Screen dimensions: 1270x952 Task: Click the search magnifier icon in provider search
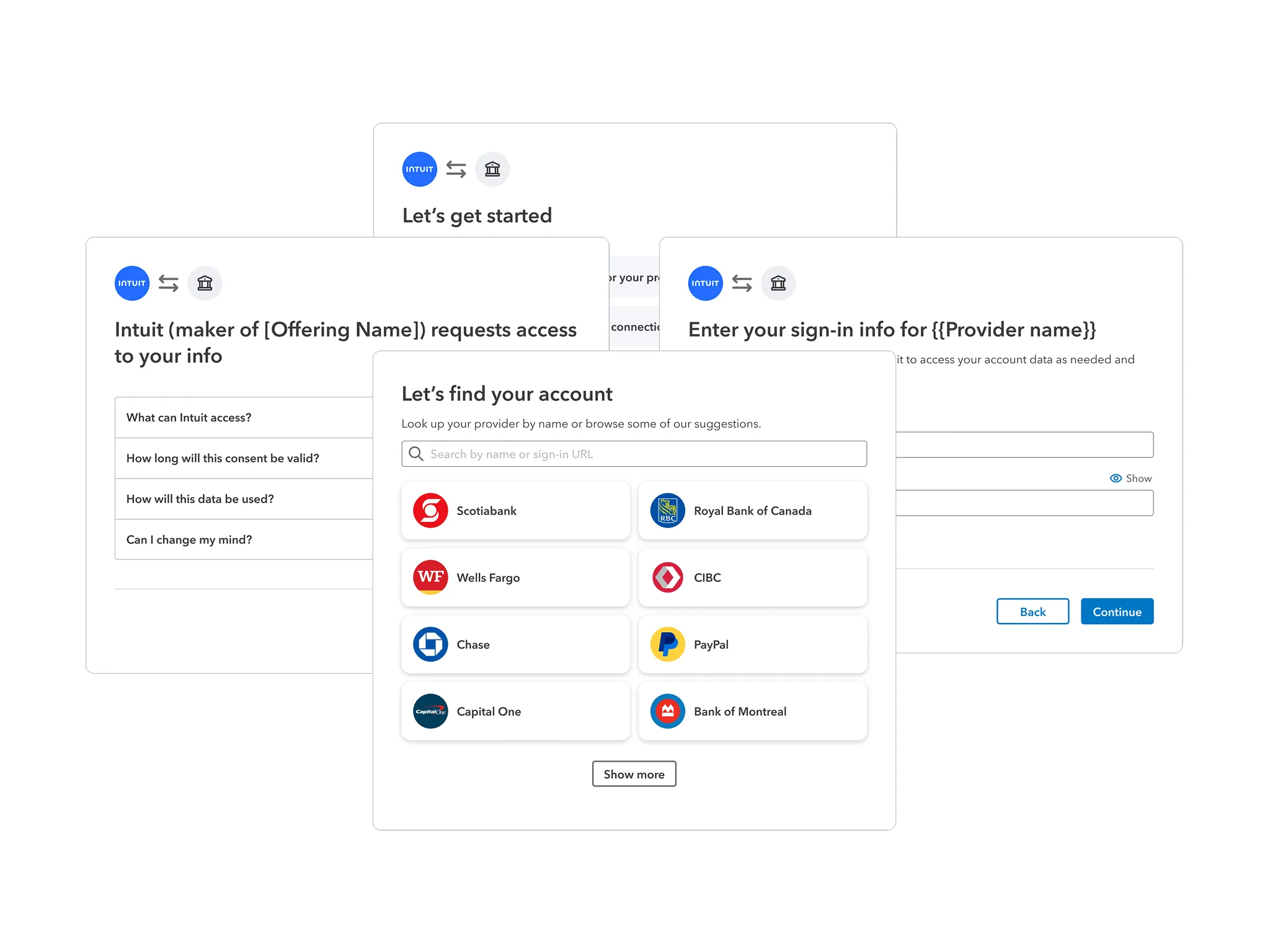[416, 454]
